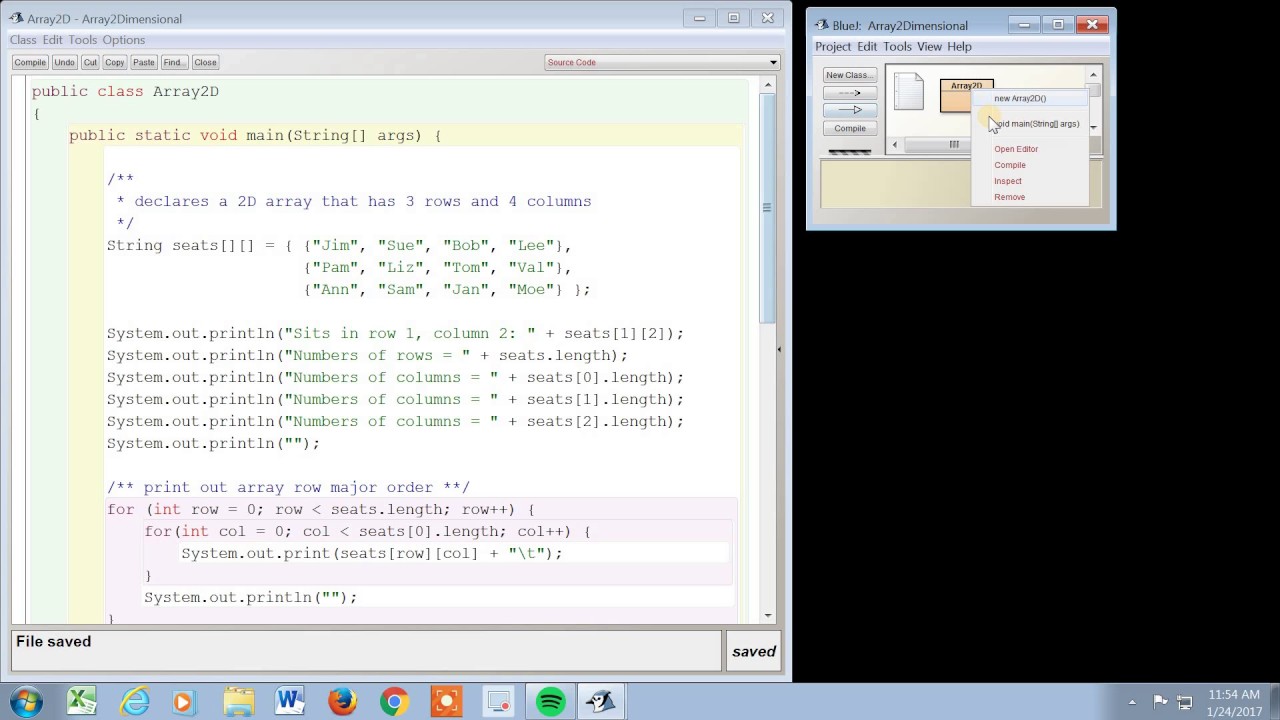This screenshot has height=720, width=1280.
Task: Click the editor's vertical scrollbar thumb
Action: [x=767, y=208]
